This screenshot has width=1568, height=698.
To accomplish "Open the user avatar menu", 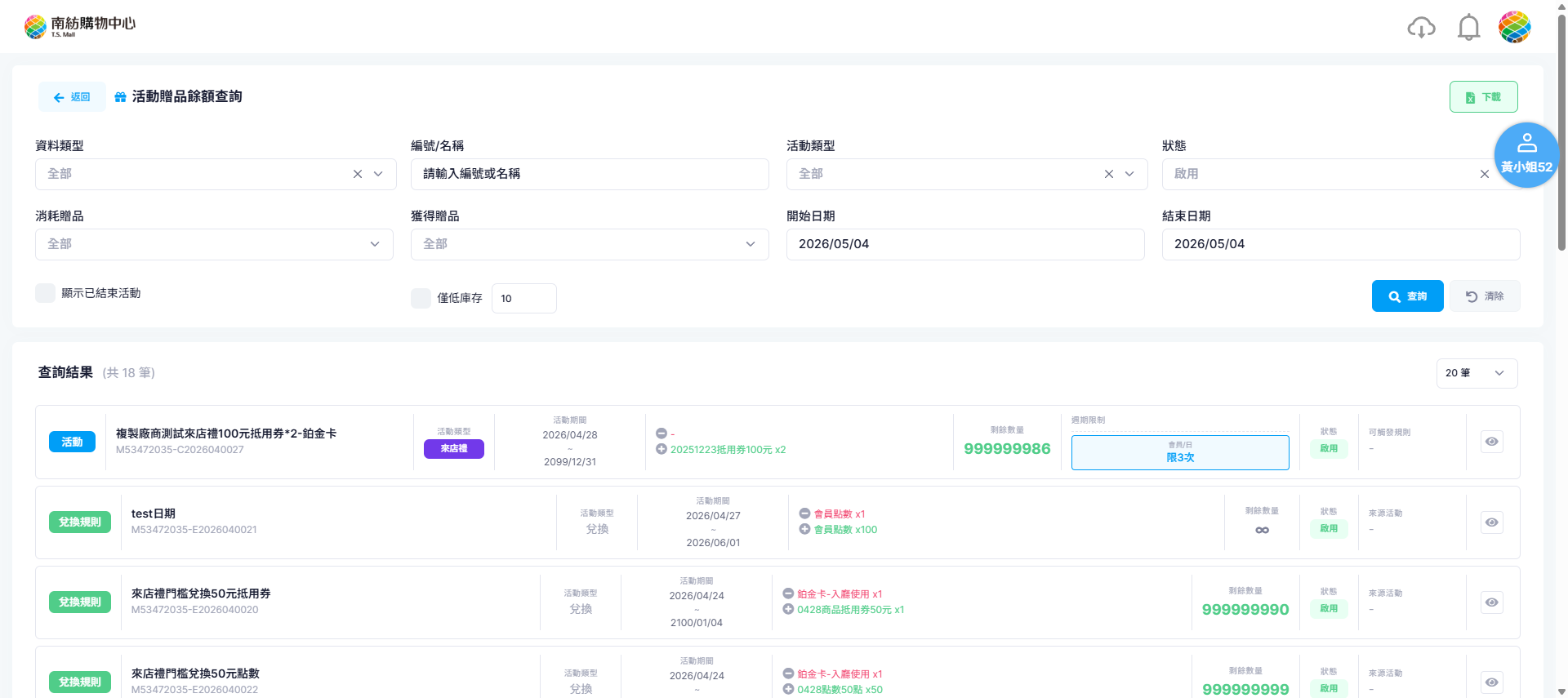I will [1514, 27].
